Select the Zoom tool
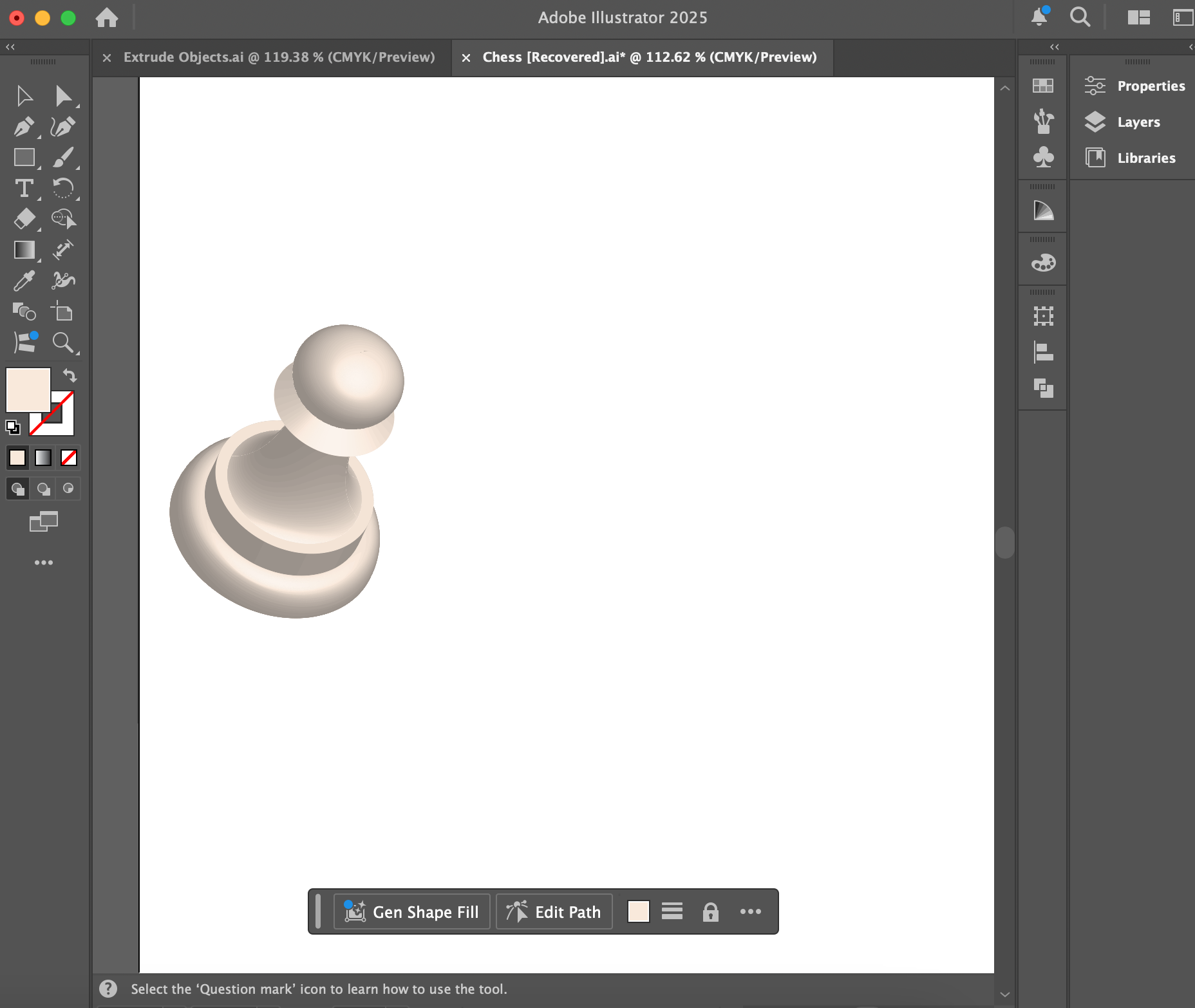 (63, 343)
